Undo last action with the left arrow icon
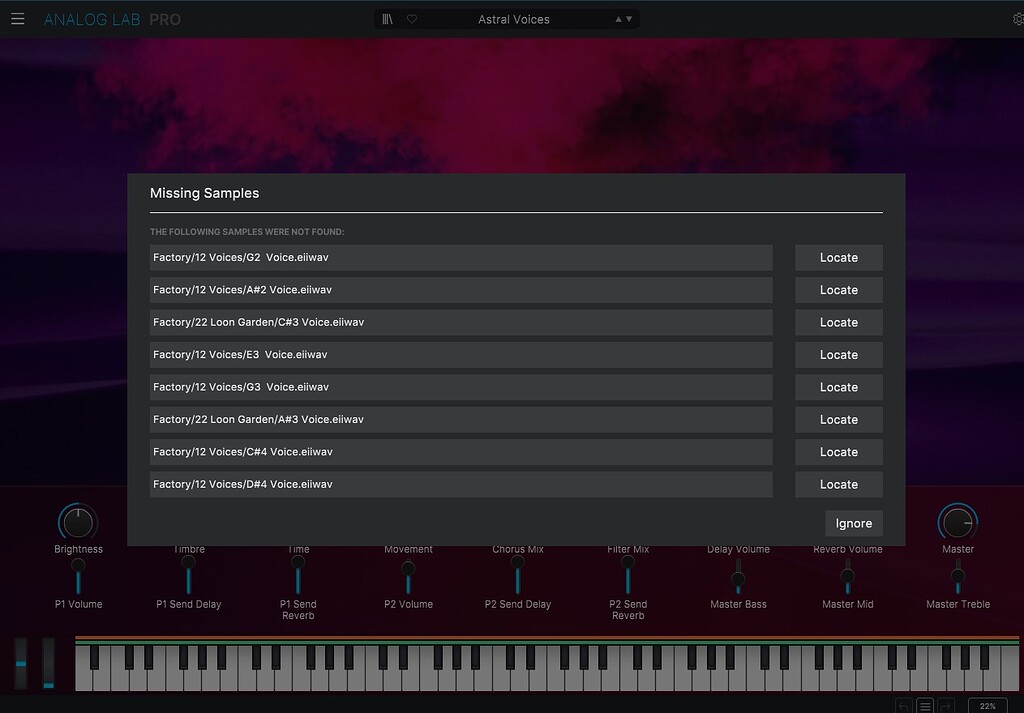1024x713 pixels. click(902, 705)
